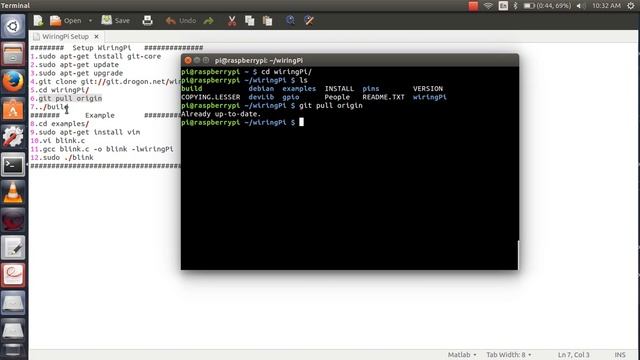Click line 'sudo apt-get install git-core' in editor
The image size is (640, 360).
100,56
